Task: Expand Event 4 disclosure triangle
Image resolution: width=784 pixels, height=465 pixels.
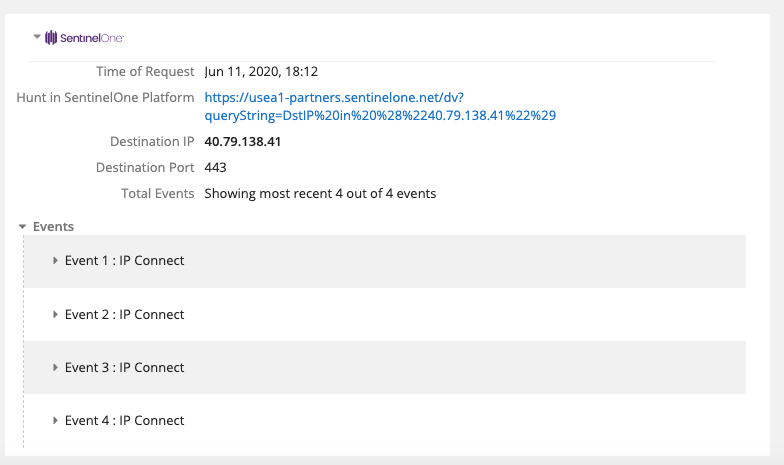Action: (x=56, y=420)
